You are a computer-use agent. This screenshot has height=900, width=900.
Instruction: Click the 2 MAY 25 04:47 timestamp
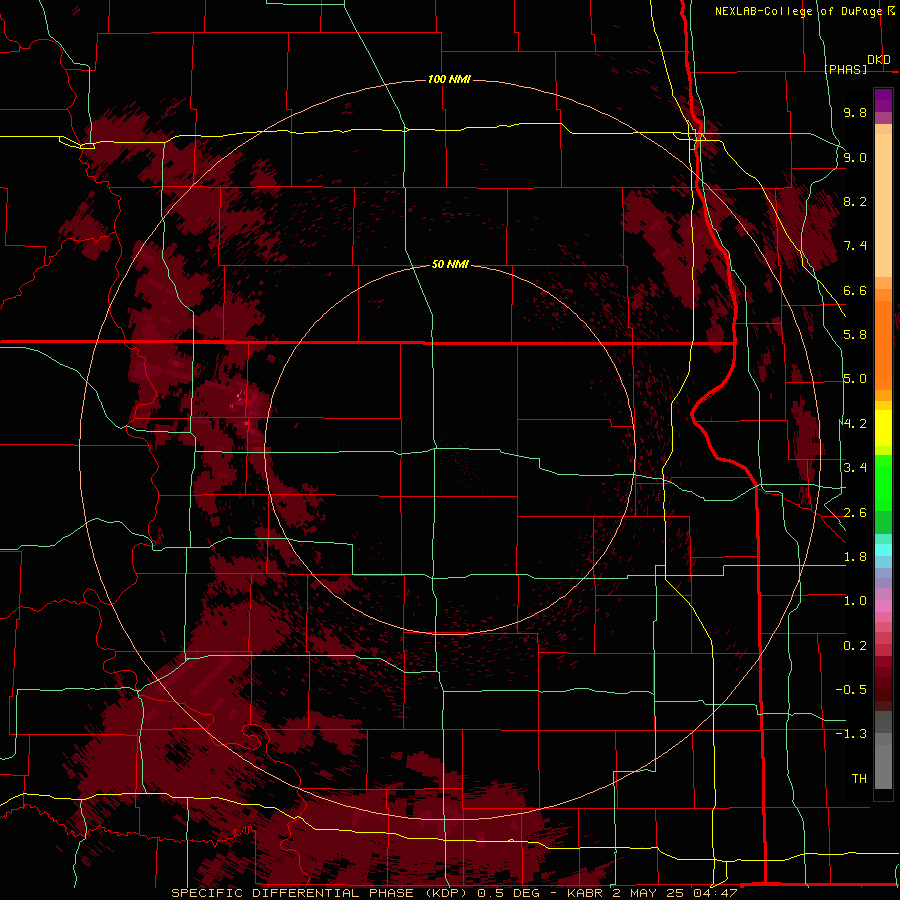pos(675,893)
